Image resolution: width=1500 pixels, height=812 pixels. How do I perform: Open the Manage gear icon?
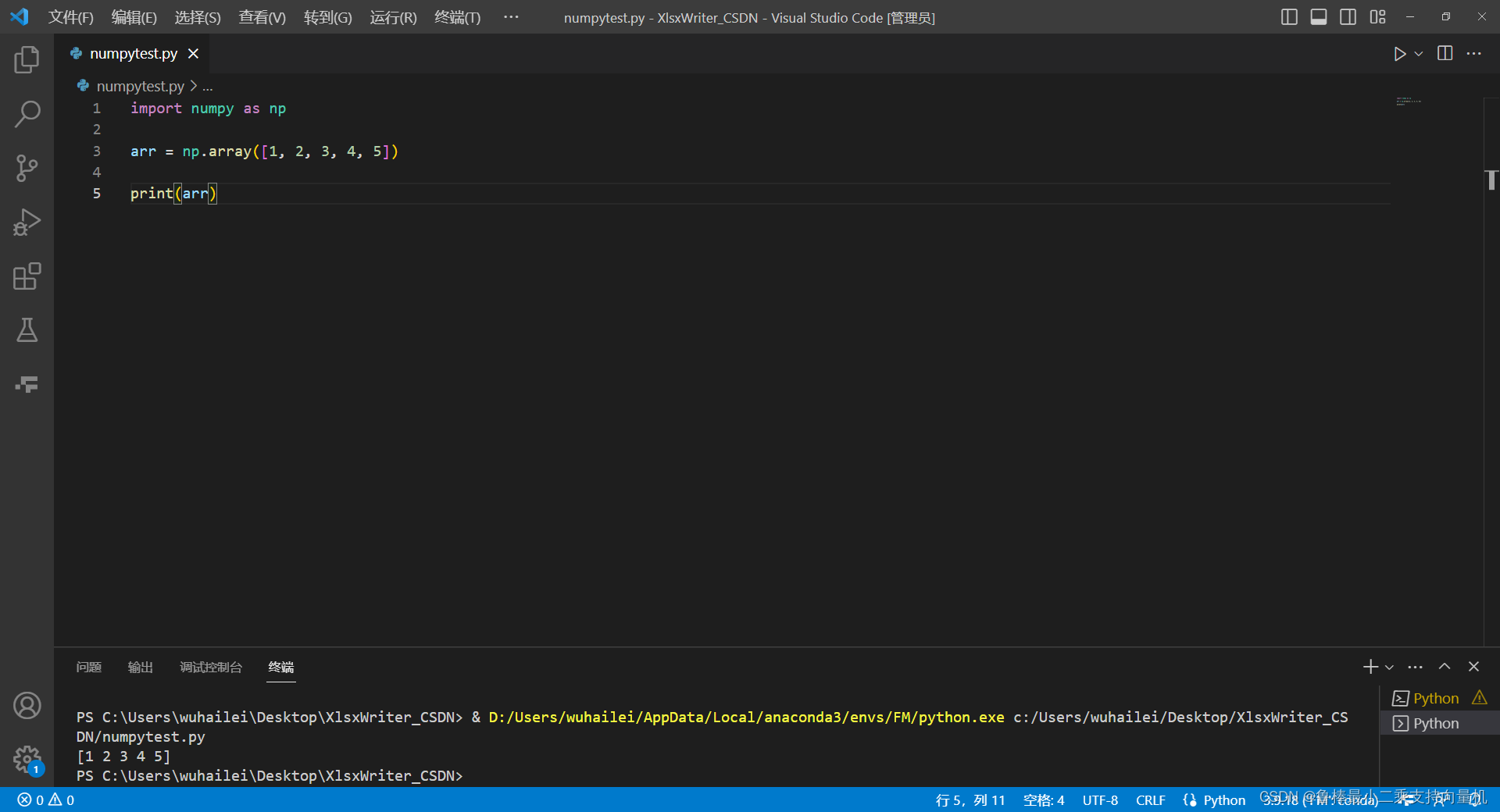[x=27, y=759]
